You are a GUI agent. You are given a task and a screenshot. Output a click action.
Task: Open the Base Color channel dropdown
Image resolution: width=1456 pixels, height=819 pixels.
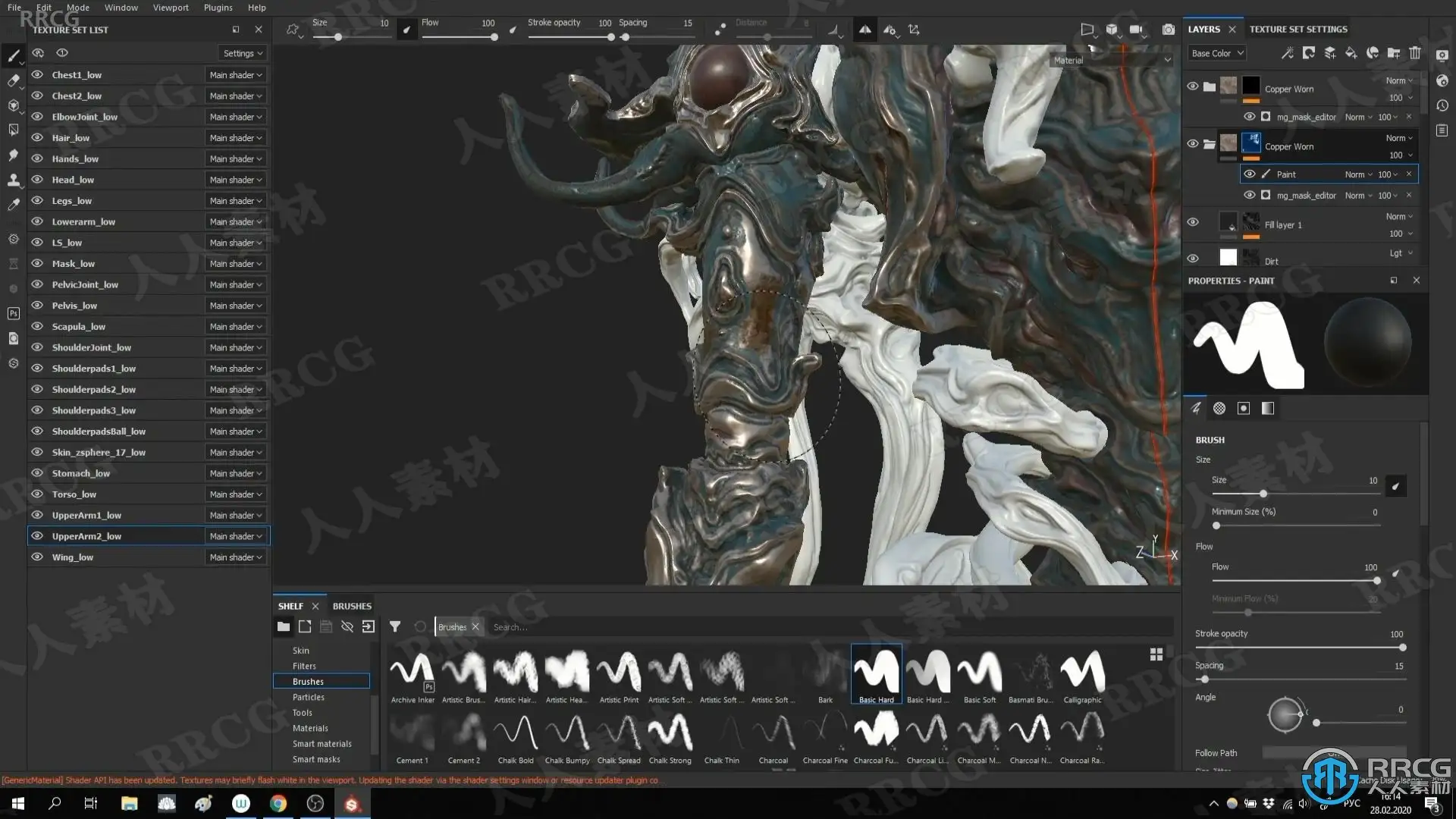1217,53
